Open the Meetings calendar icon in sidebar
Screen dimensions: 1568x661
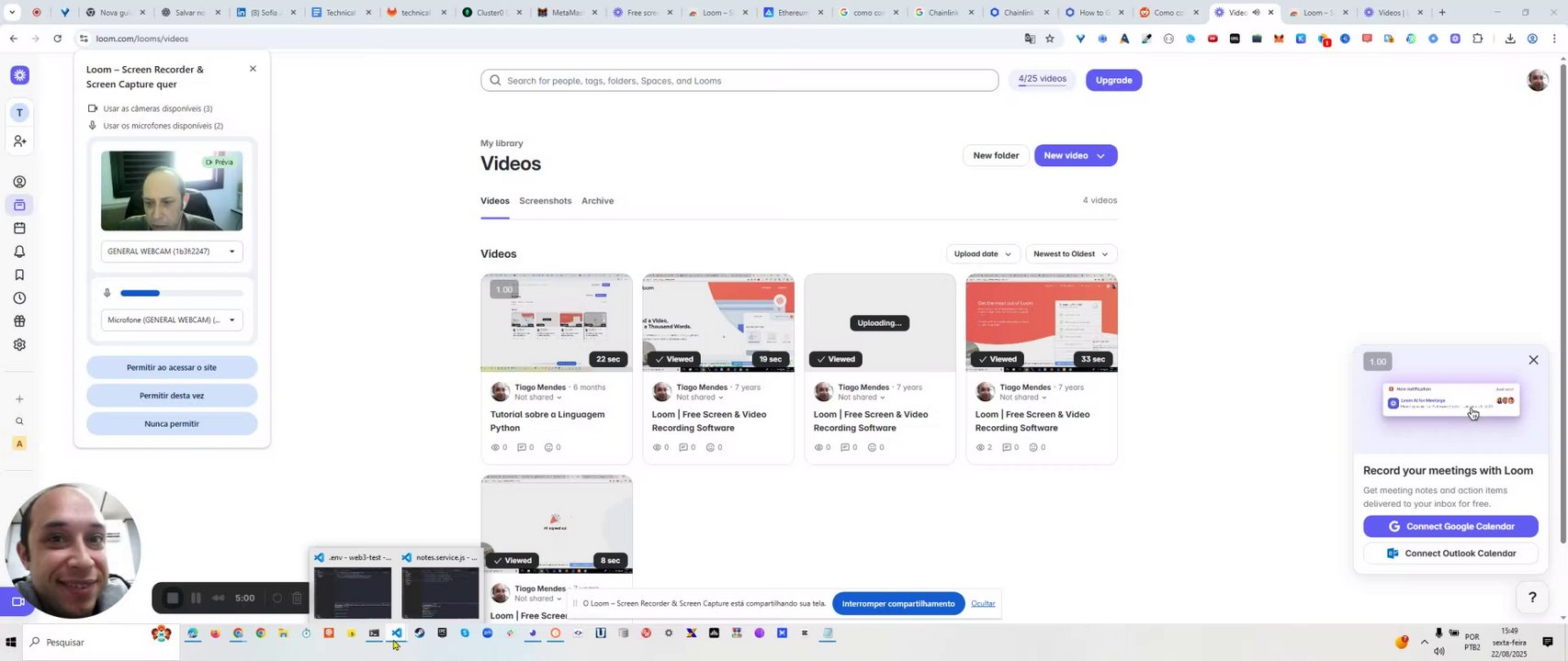pyautogui.click(x=19, y=228)
